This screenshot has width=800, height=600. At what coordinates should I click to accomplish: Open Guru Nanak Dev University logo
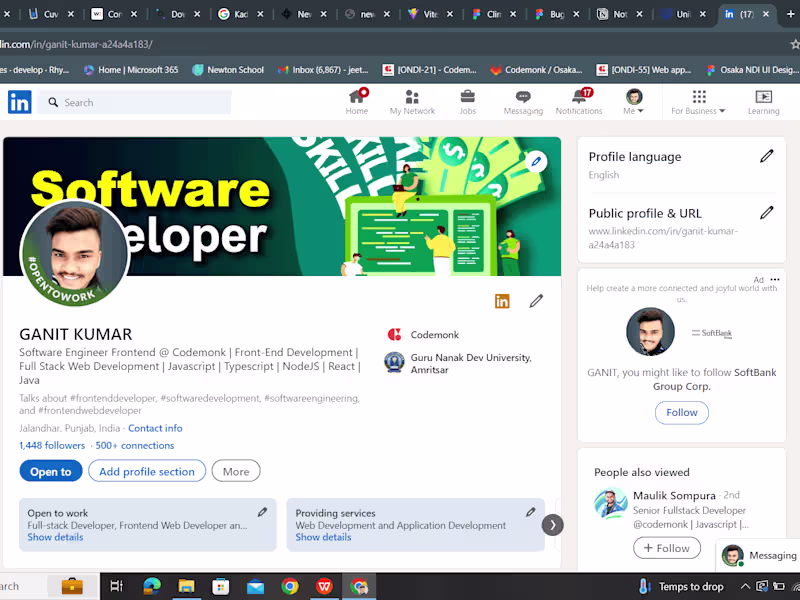coord(394,362)
